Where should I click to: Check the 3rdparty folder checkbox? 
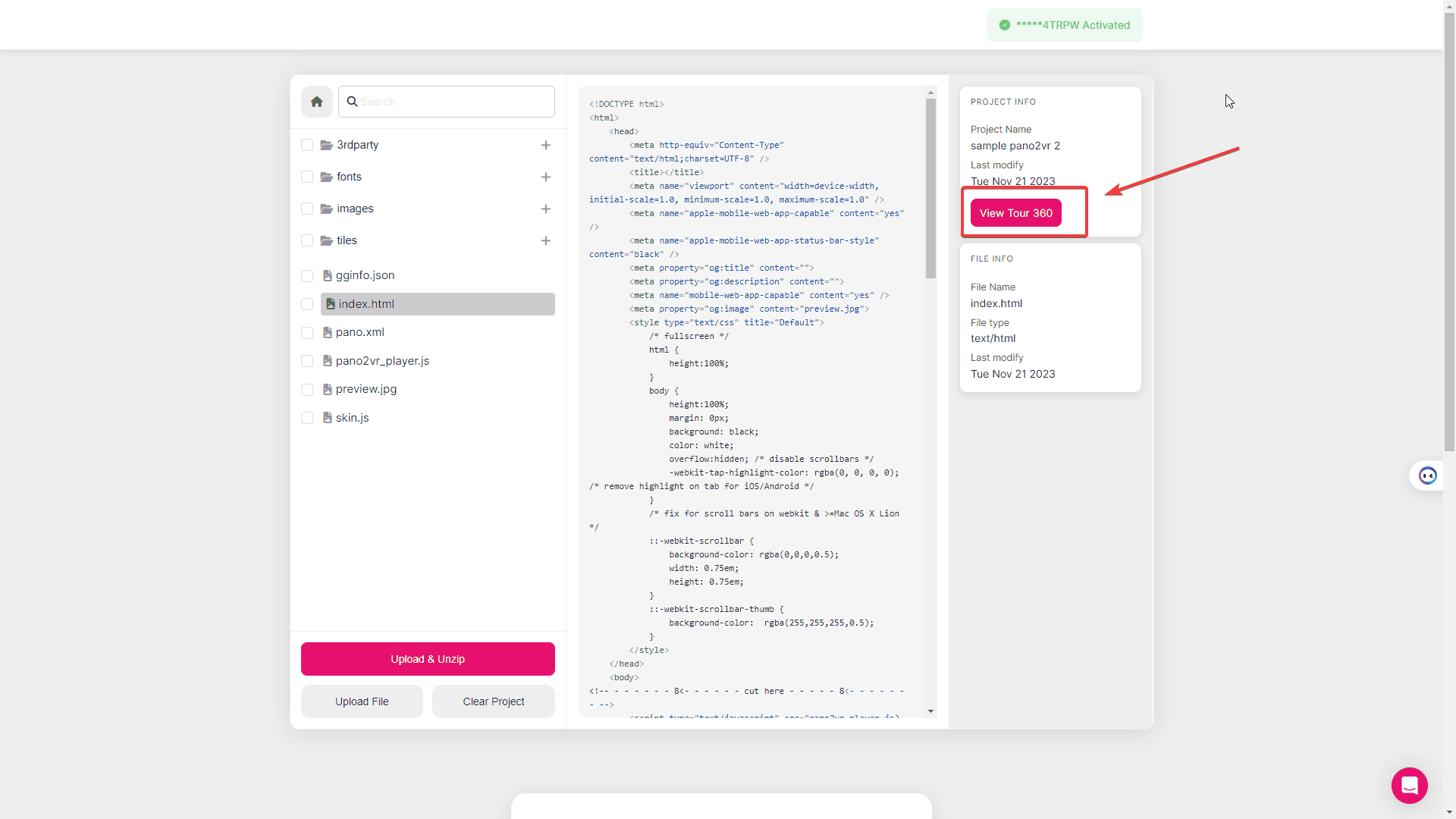click(307, 145)
